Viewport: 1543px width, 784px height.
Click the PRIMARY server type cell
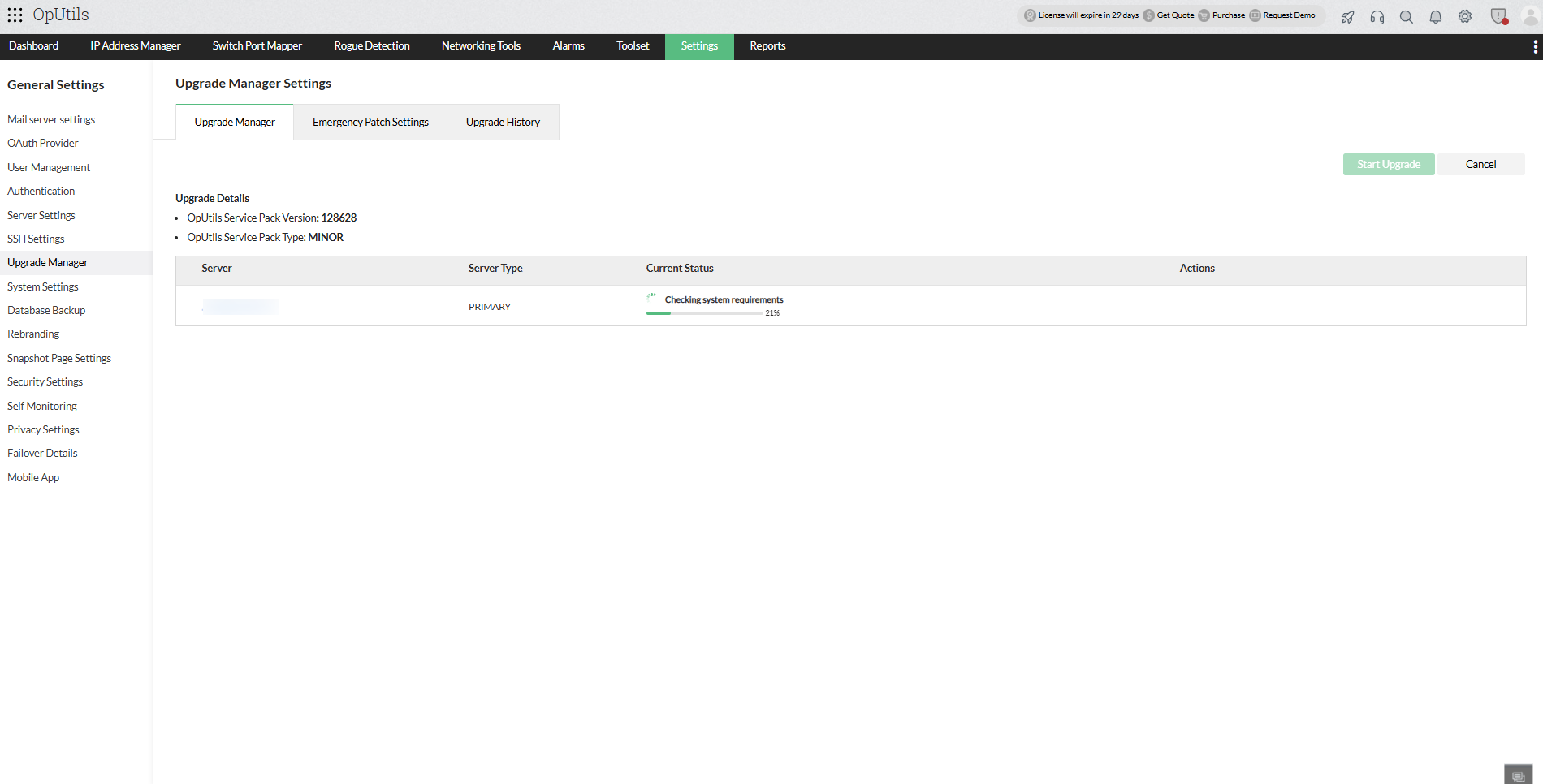[490, 307]
